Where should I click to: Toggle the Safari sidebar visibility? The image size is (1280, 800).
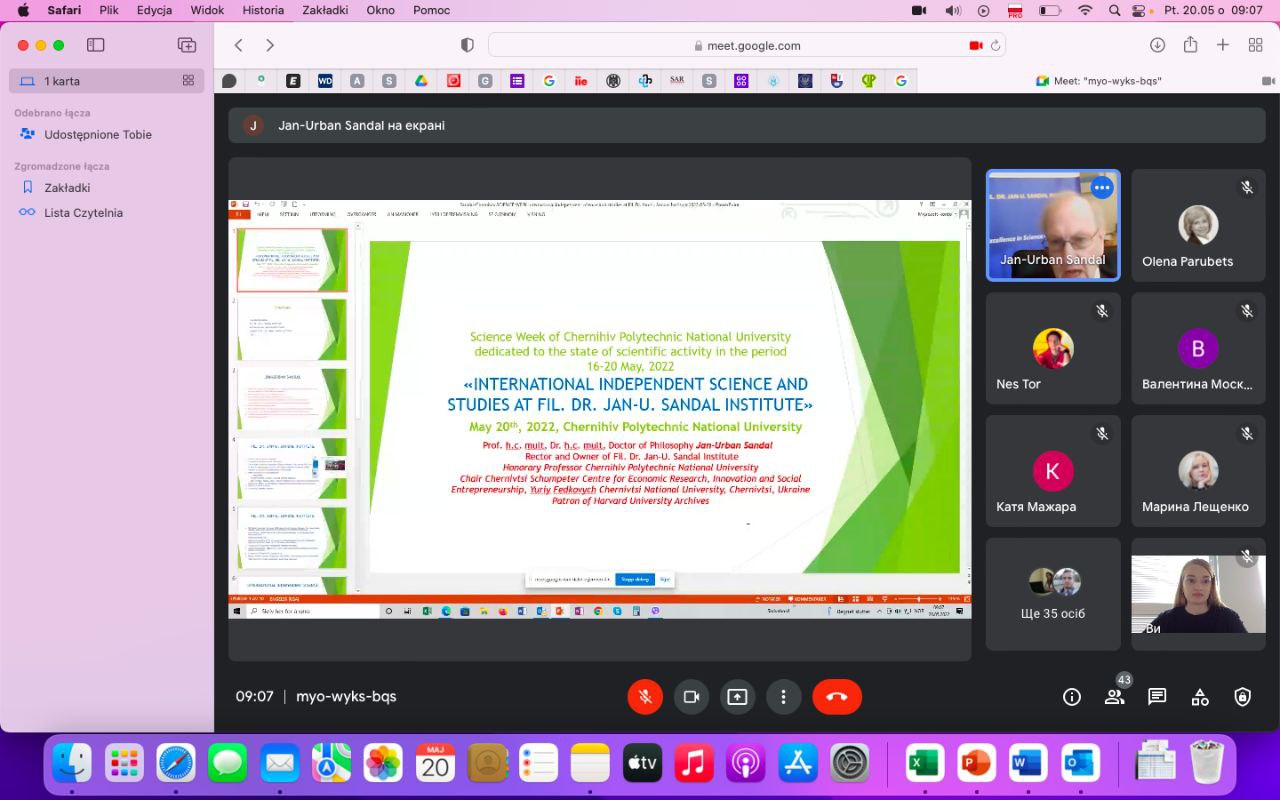[x=96, y=45]
